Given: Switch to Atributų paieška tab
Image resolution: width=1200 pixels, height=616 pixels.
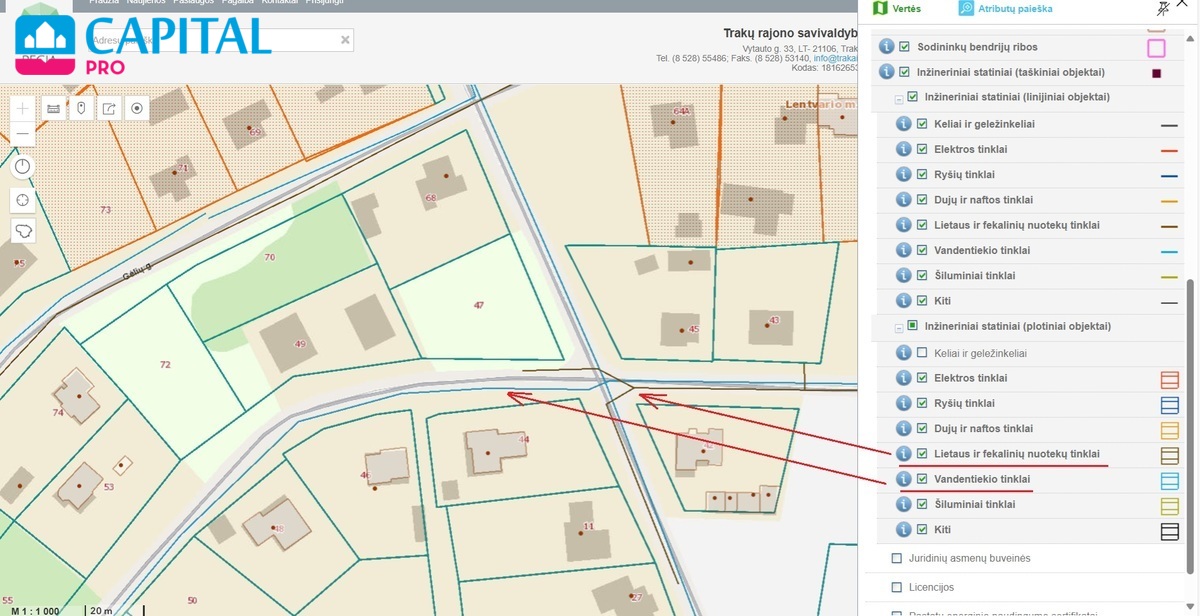Looking at the screenshot, I should [x=1005, y=8].
